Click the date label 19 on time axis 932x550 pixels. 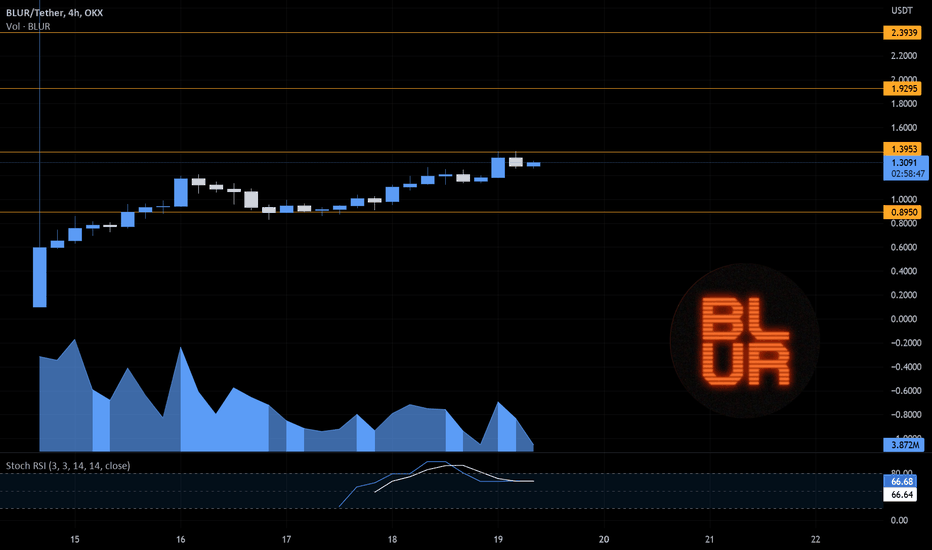click(x=498, y=539)
